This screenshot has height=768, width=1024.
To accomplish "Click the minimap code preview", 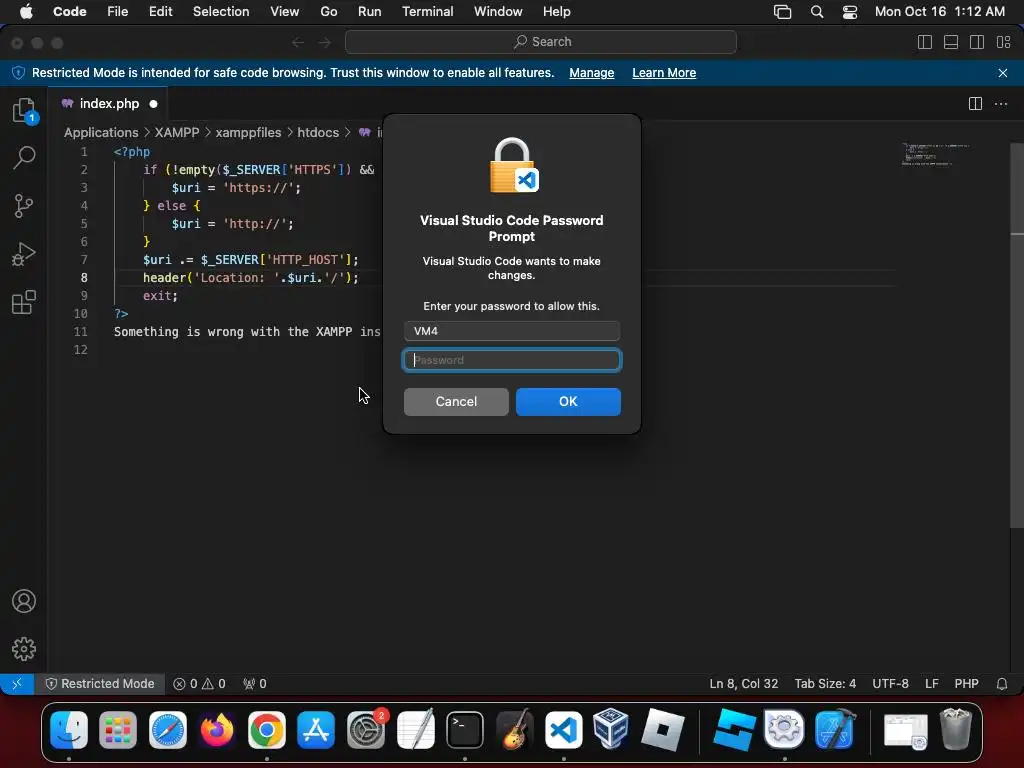I will (x=935, y=155).
